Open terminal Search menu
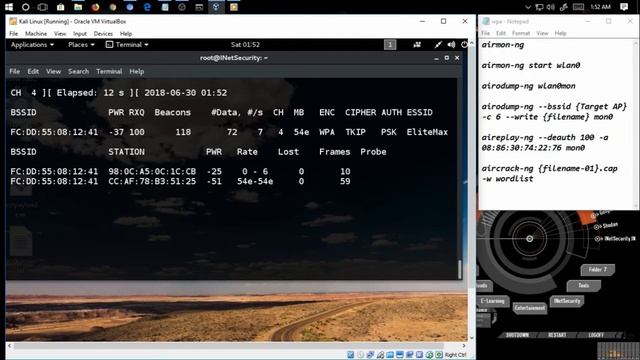This screenshot has width=640, height=360. click(78, 71)
